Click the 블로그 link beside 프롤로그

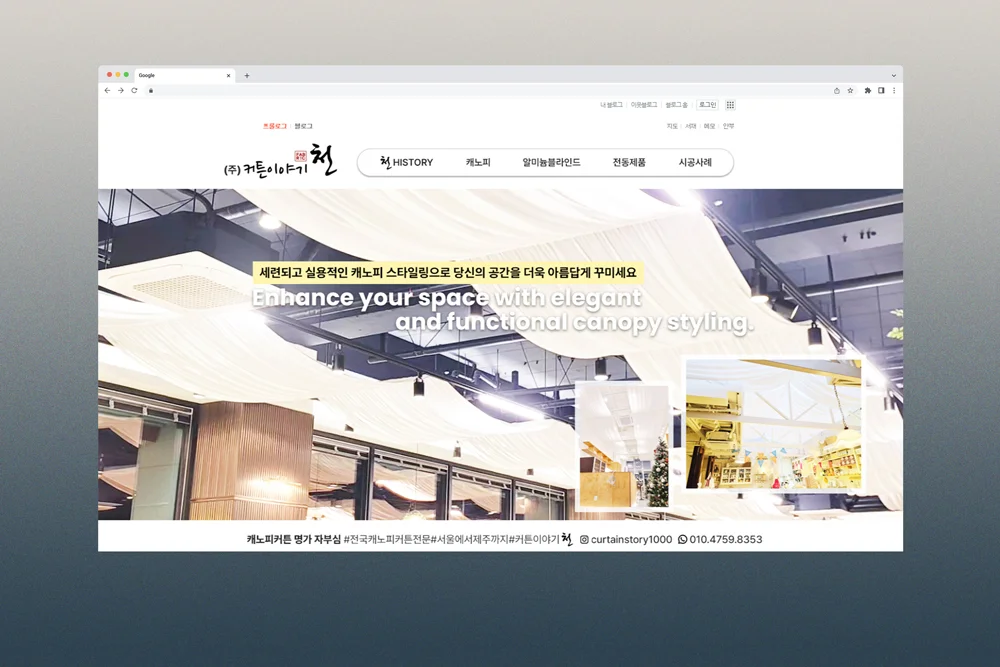pyautogui.click(x=304, y=126)
